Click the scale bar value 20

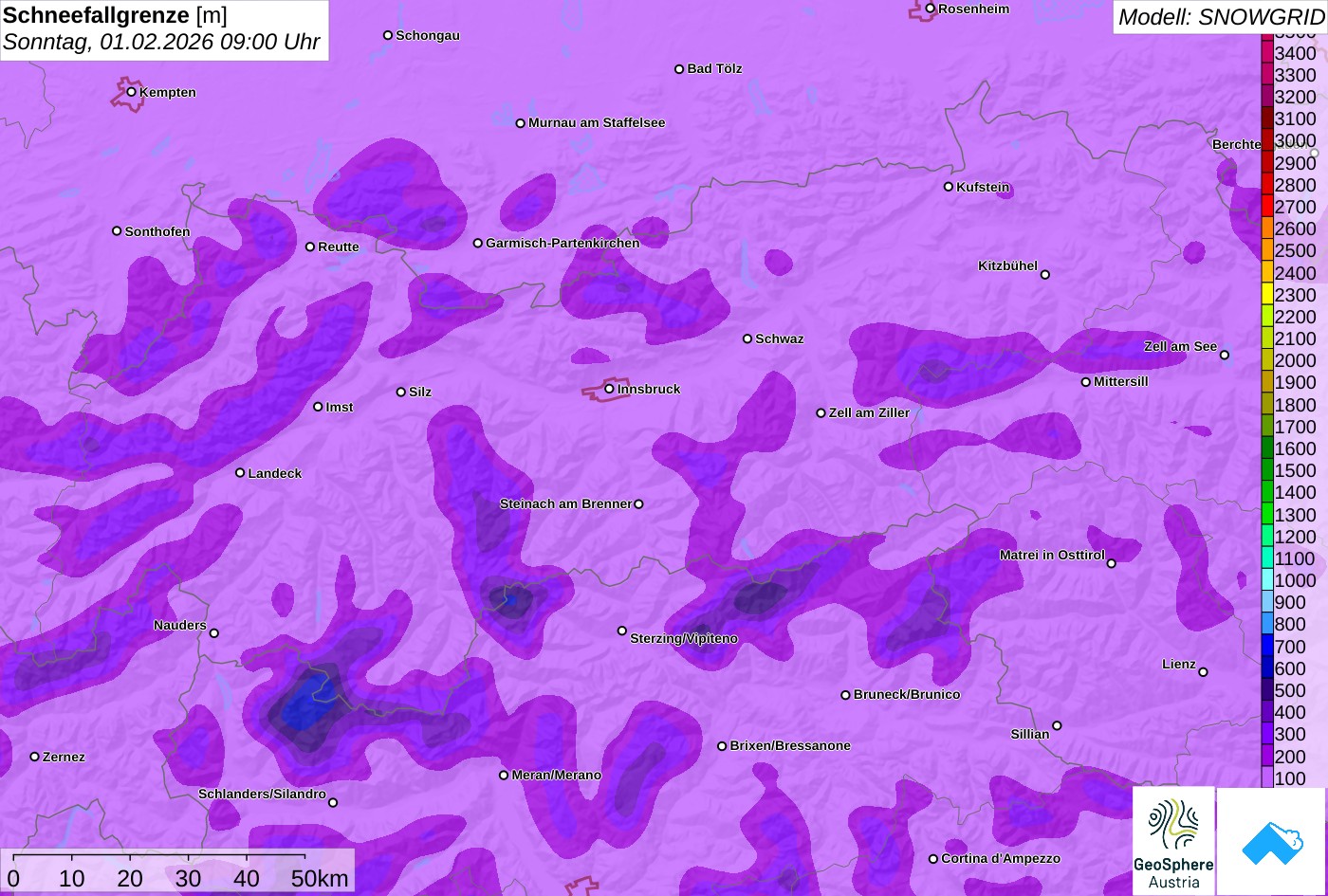(x=130, y=878)
